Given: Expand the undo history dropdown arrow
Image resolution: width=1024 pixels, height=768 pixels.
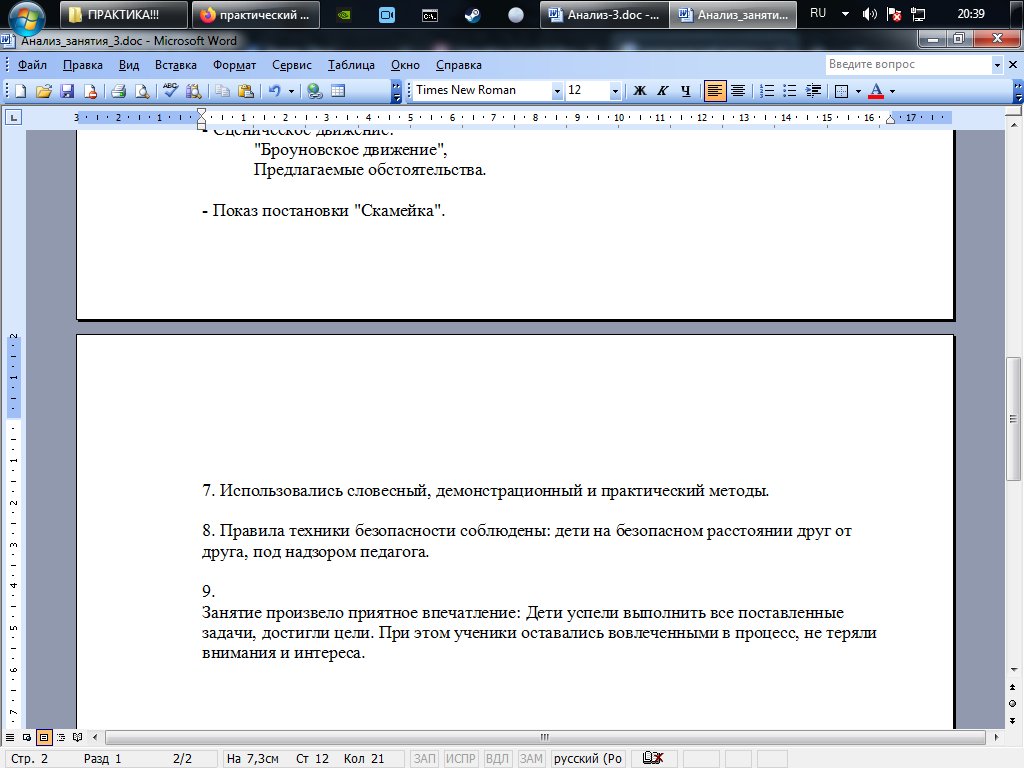Looking at the screenshot, I should pyautogui.click(x=291, y=91).
